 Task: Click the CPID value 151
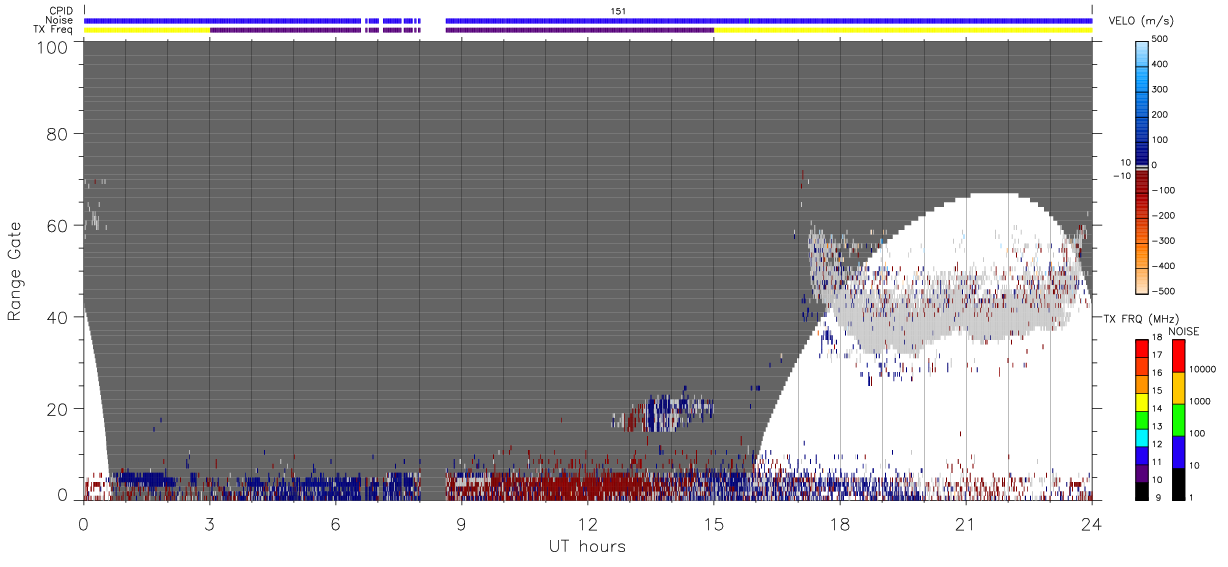click(x=618, y=10)
